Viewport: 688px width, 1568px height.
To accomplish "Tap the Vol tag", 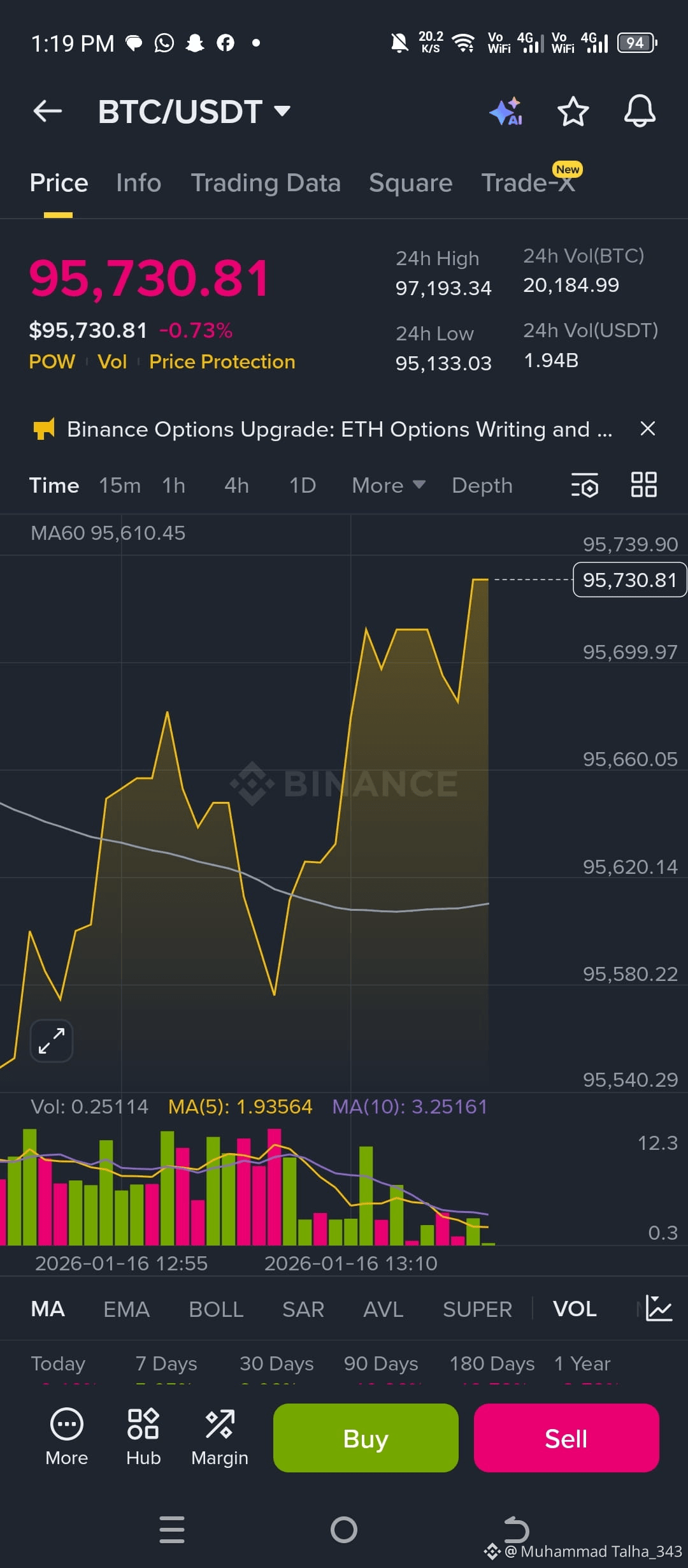I will pyautogui.click(x=112, y=361).
